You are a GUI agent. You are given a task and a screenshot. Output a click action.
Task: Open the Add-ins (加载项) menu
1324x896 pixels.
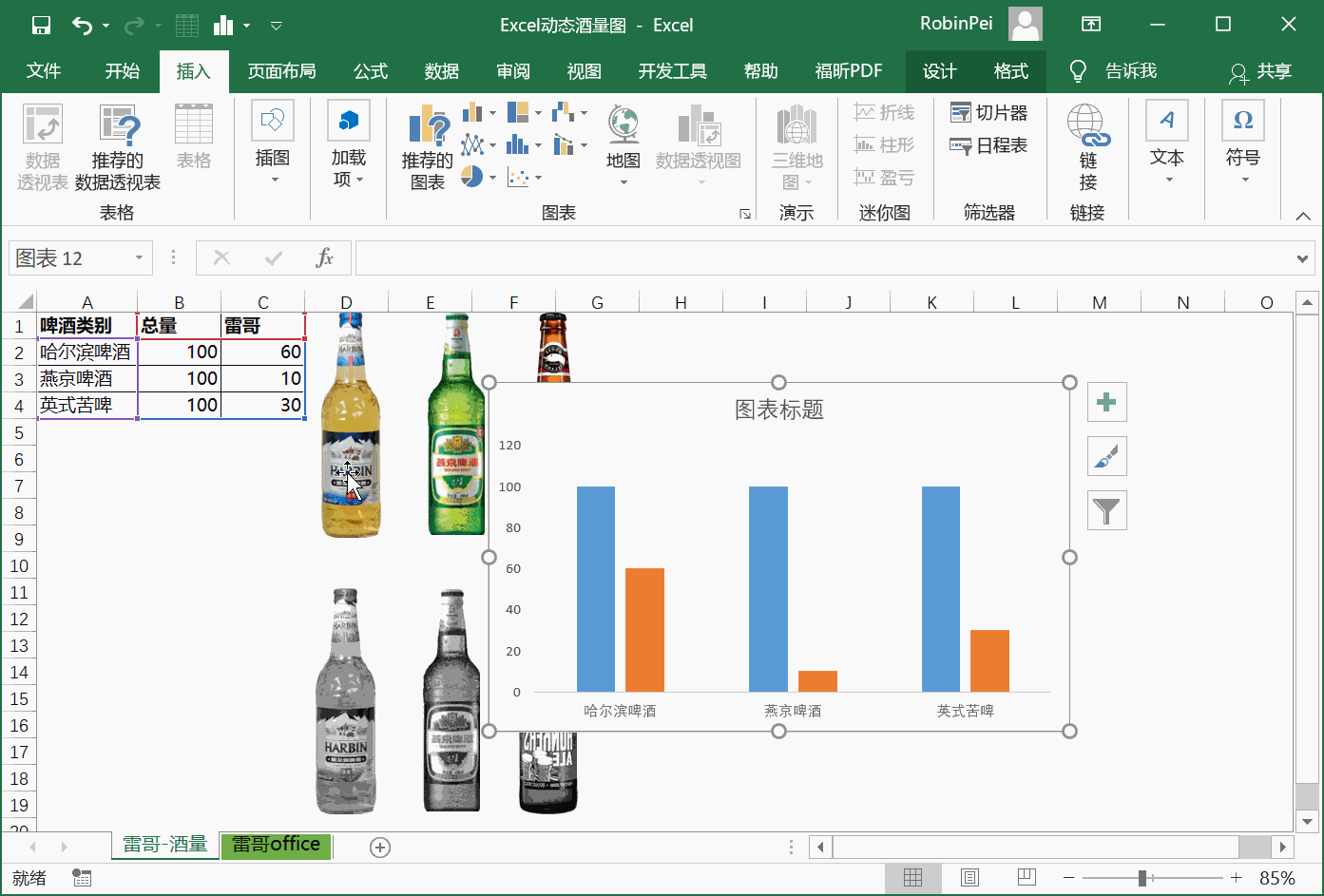pyautogui.click(x=349, y=144)
